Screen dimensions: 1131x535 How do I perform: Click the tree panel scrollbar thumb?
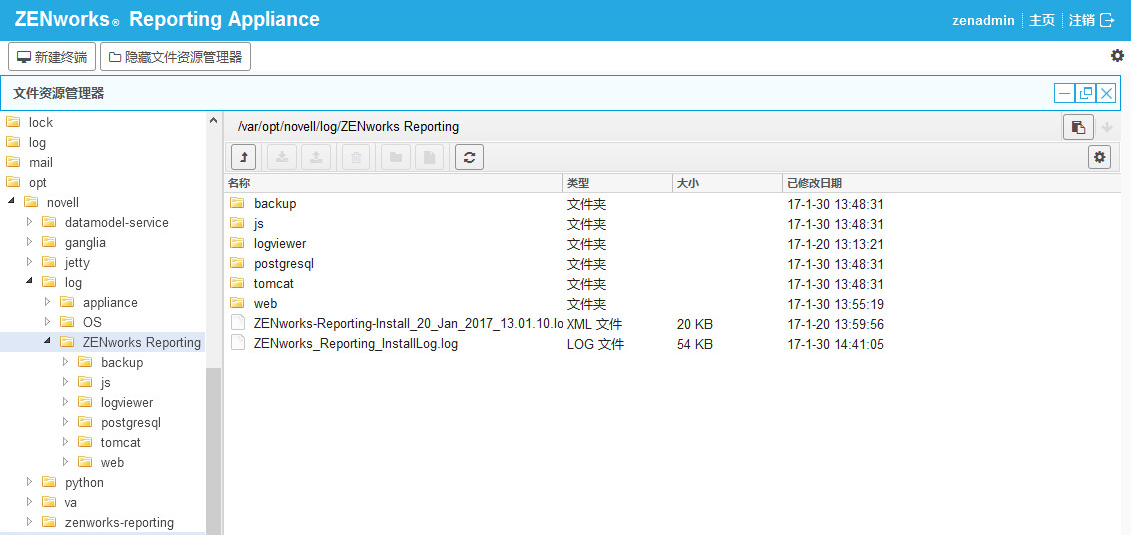pyautogui.click(x=214, y=451)
